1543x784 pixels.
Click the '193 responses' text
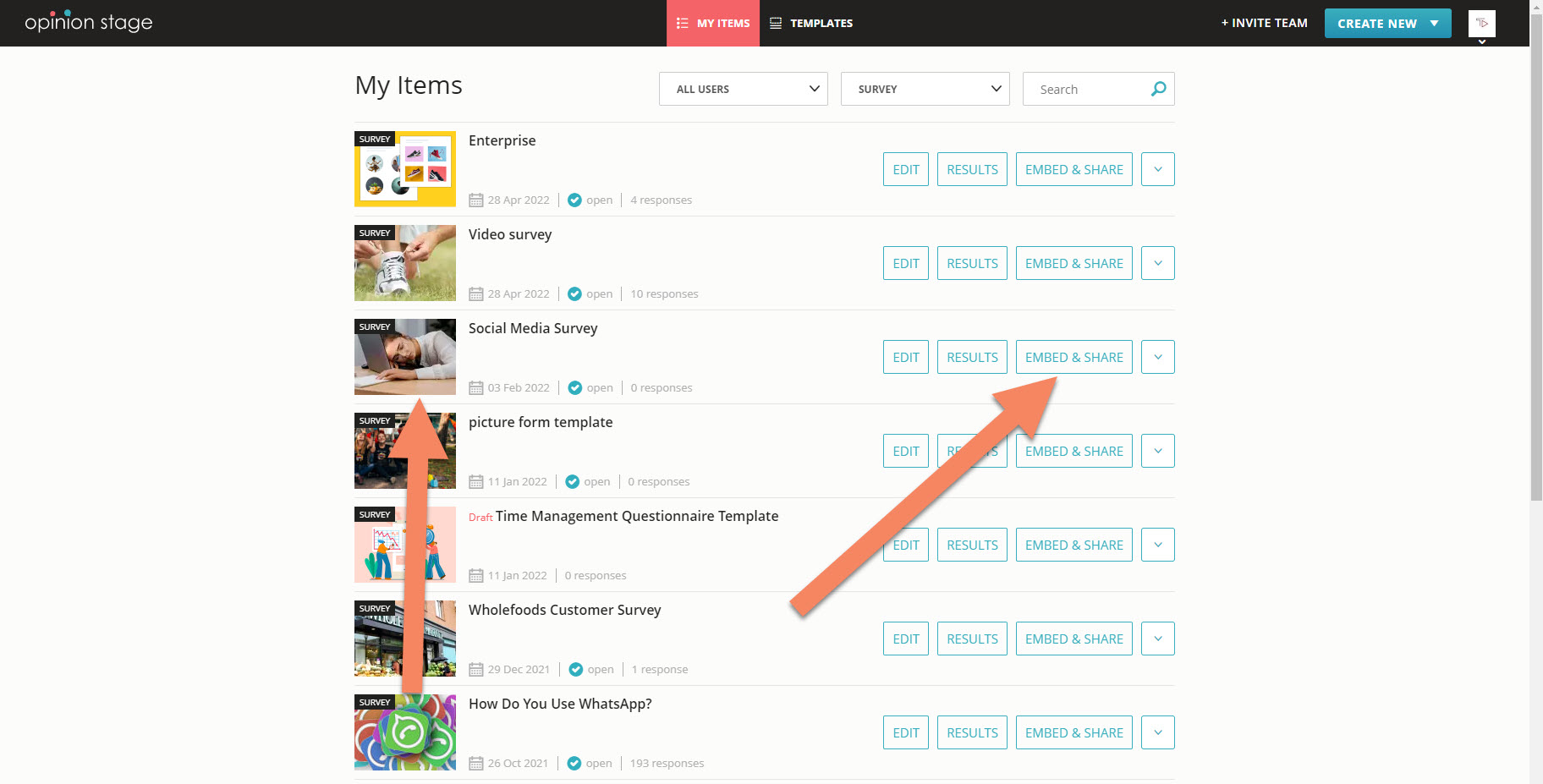tap(667, 764)
